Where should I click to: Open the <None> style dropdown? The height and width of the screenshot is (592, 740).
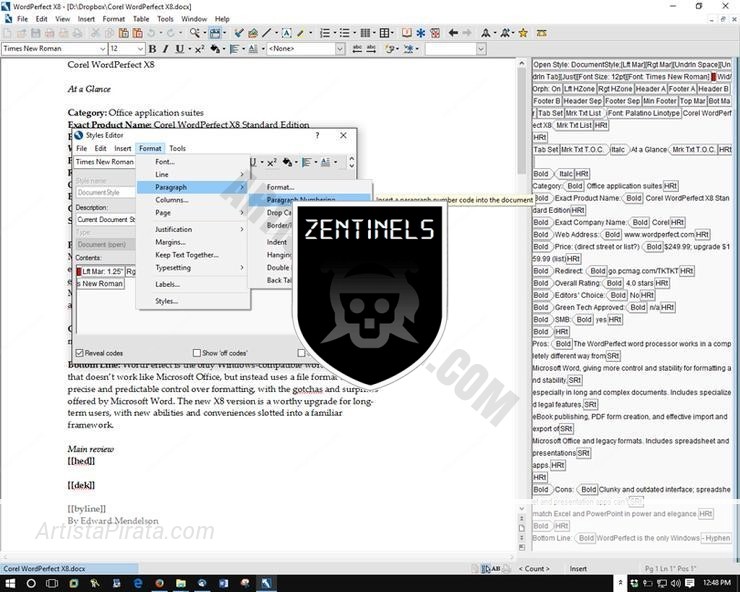click(340, 49)
